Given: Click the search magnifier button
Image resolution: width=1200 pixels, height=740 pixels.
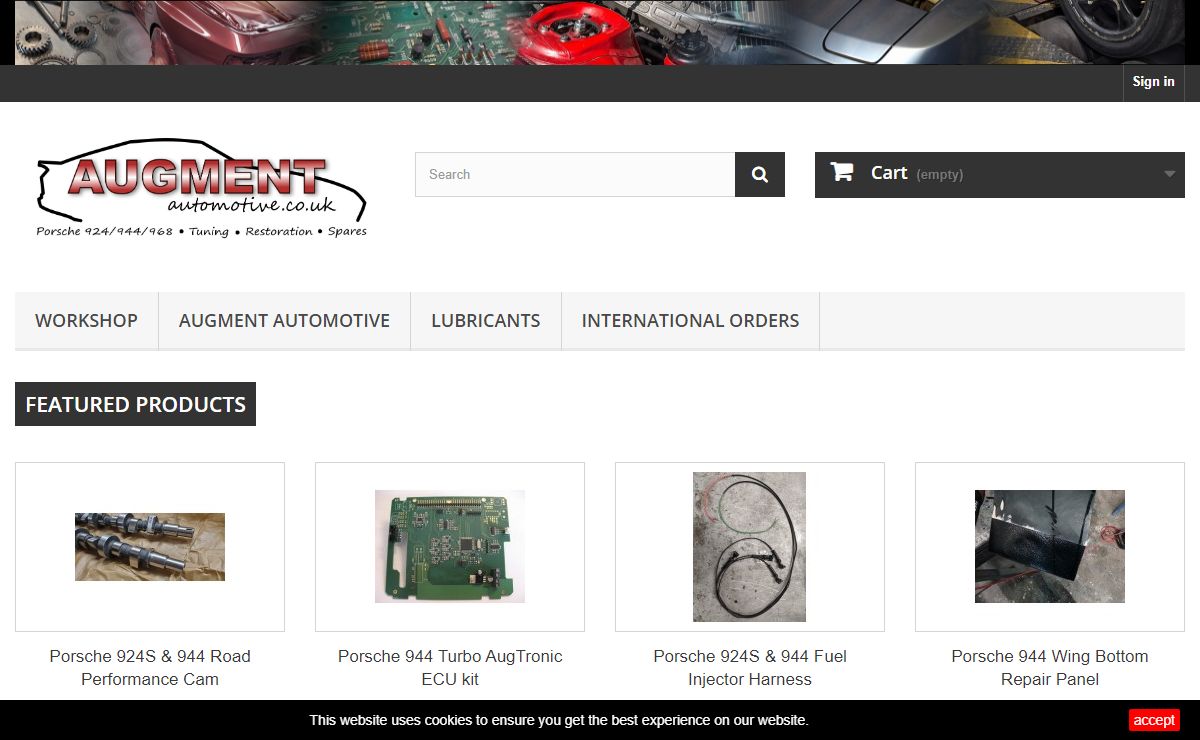Looking at the screenshot, I should (760, 175).
